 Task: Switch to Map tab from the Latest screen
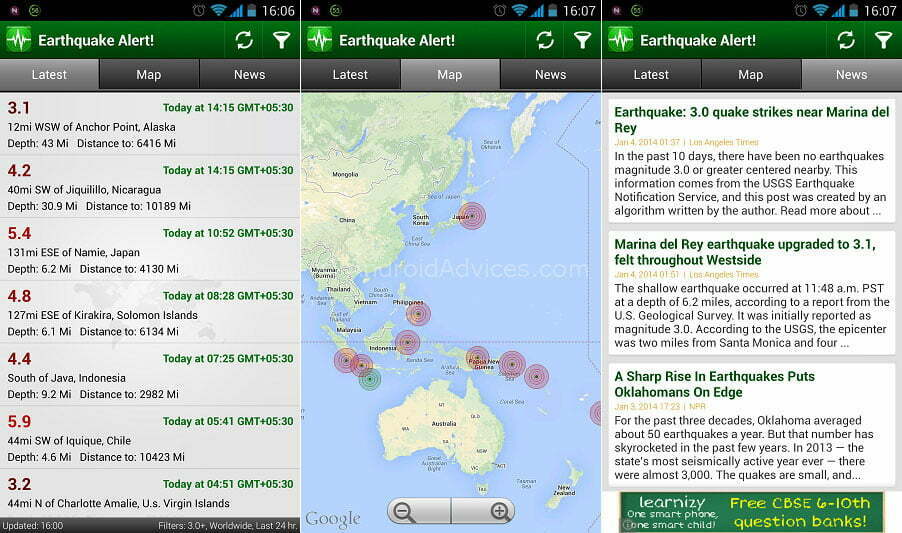[x=149, y=75]
